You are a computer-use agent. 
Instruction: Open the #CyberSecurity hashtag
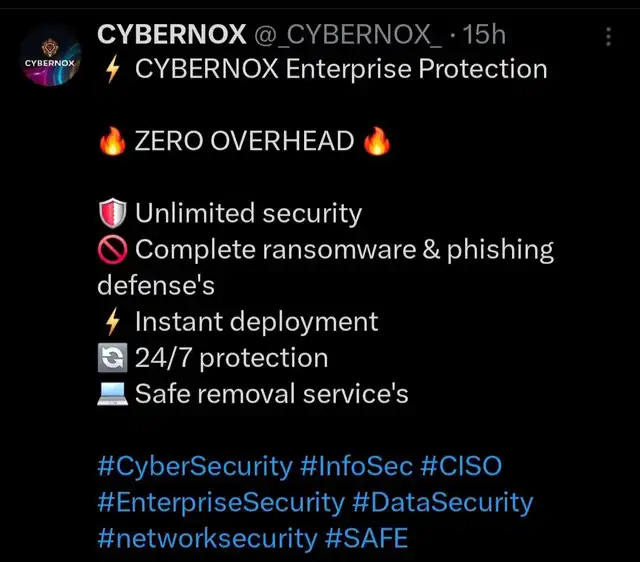(x=195, y=466)
